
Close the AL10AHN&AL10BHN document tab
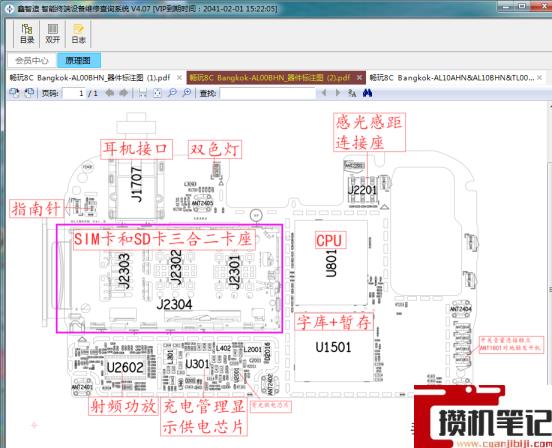tap(539, 78)
